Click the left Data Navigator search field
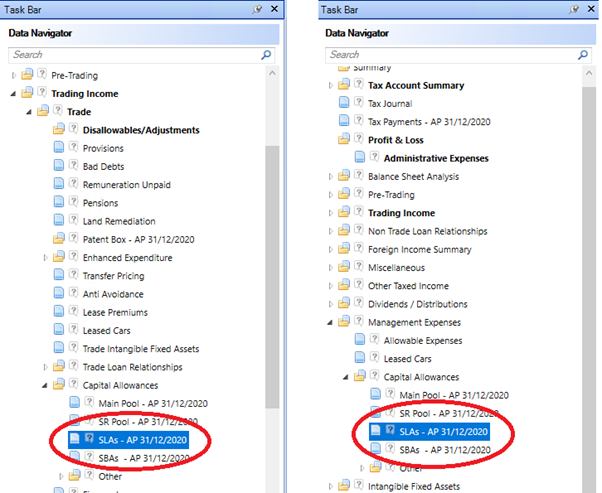Screen dimensions: 602x493 [141, 55]
